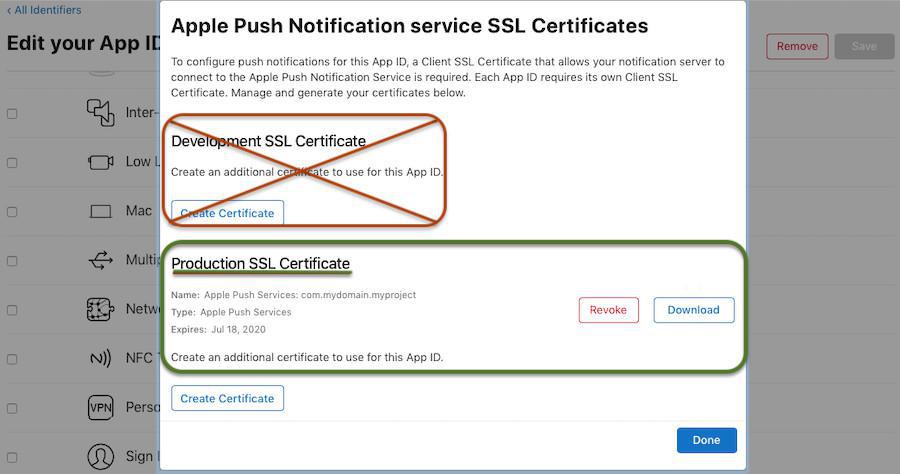Go back to All Identifiers
The image size is (900, 474).
[x=45, y=10]
